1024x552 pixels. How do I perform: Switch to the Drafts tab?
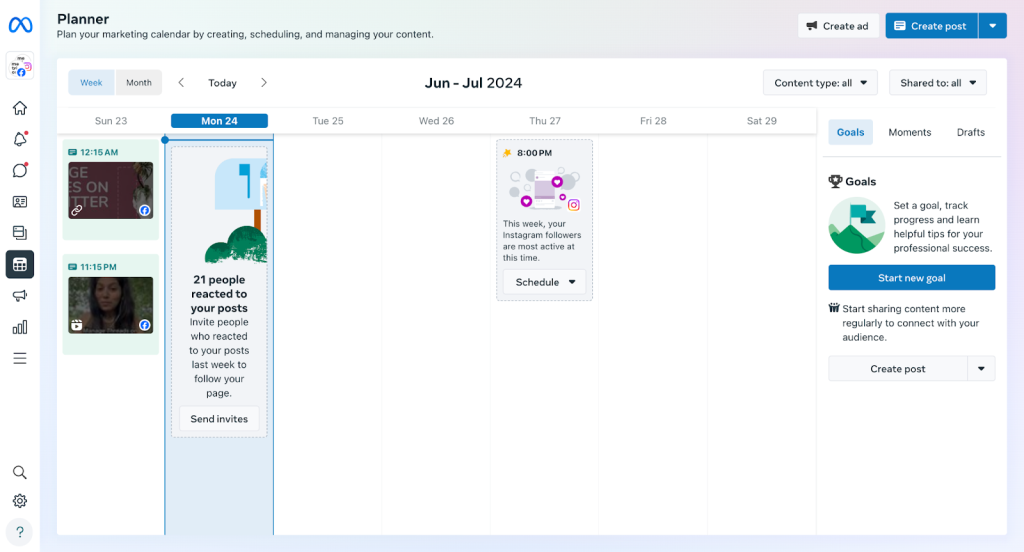(x=970, y=132)
